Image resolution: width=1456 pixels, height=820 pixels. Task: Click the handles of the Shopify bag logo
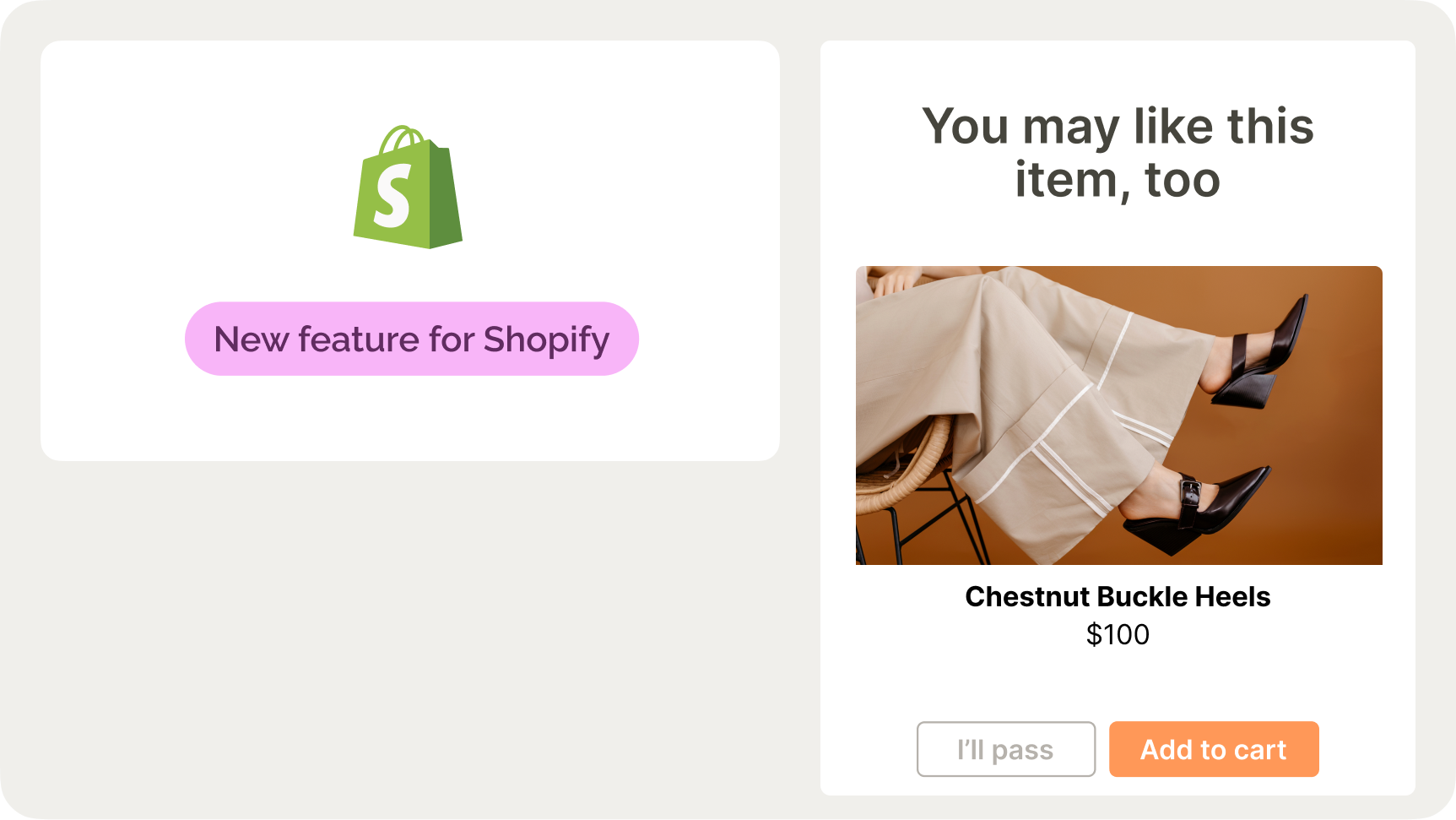coord(403,137)
